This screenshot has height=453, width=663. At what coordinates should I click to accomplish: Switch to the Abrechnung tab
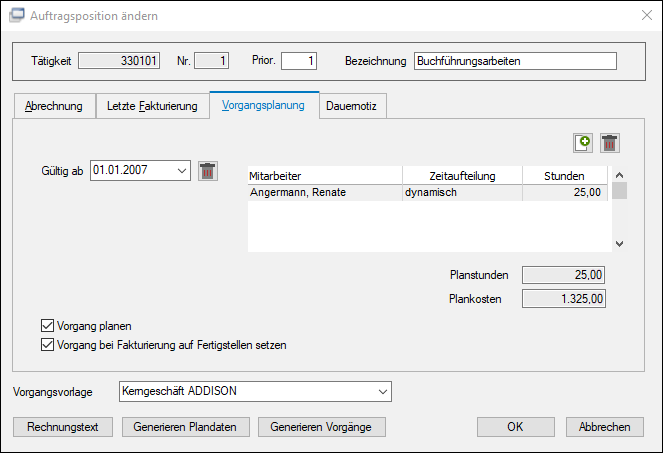click(x=54, y=106)
